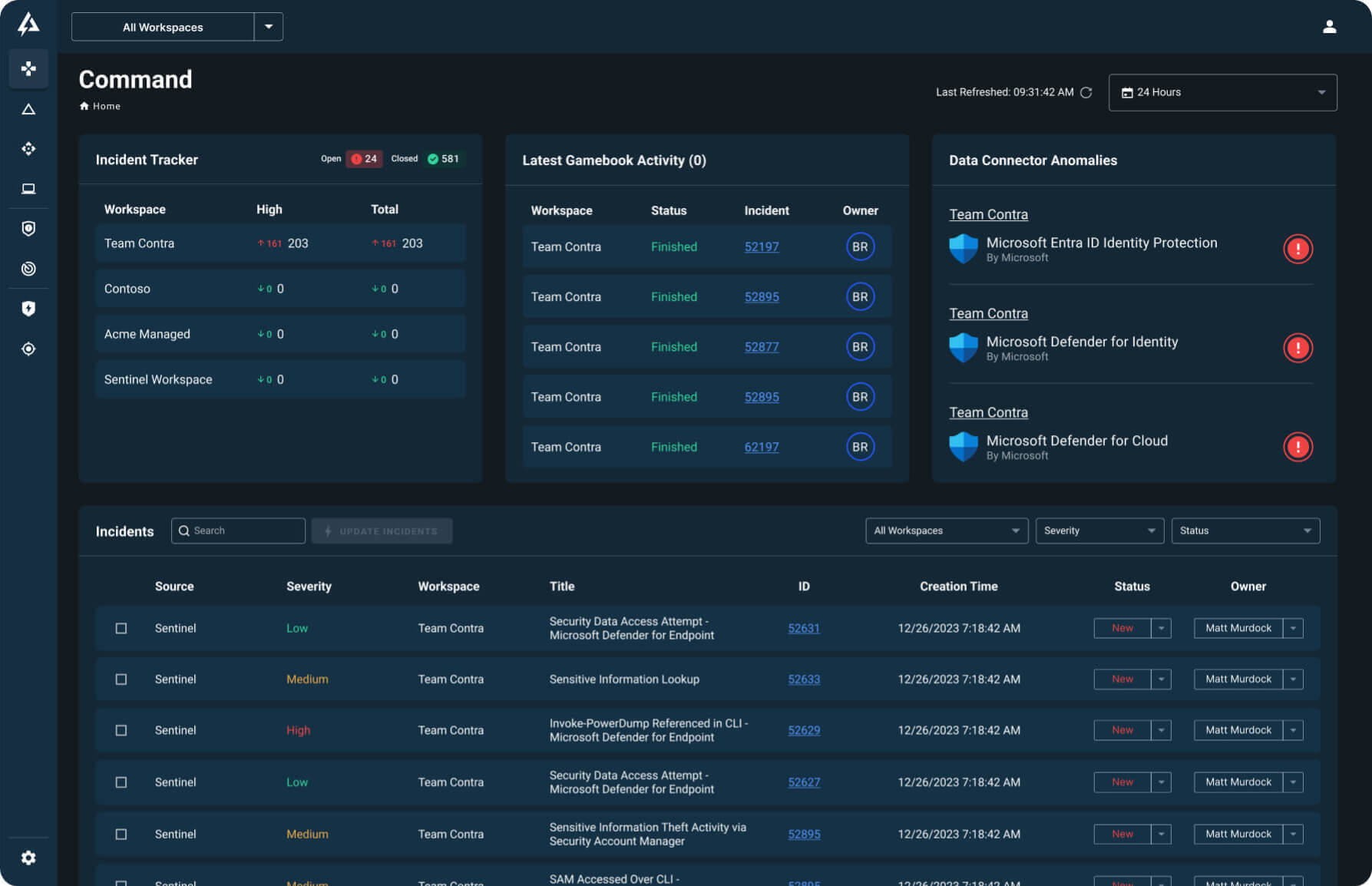The height and width of the screenshot is (886, 1372).
Task: Click alert icon for Microsoft Defender for Cloud
Action: click(x=1298, y=447)
